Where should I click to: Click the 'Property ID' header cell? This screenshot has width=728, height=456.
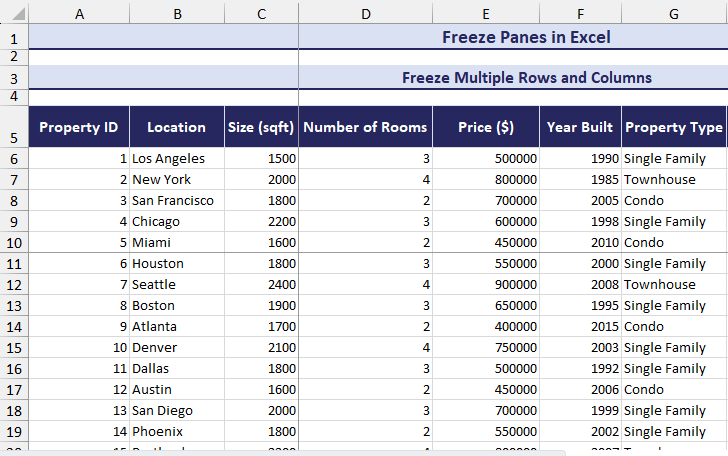pyautogui.click(x=79, y=127)
